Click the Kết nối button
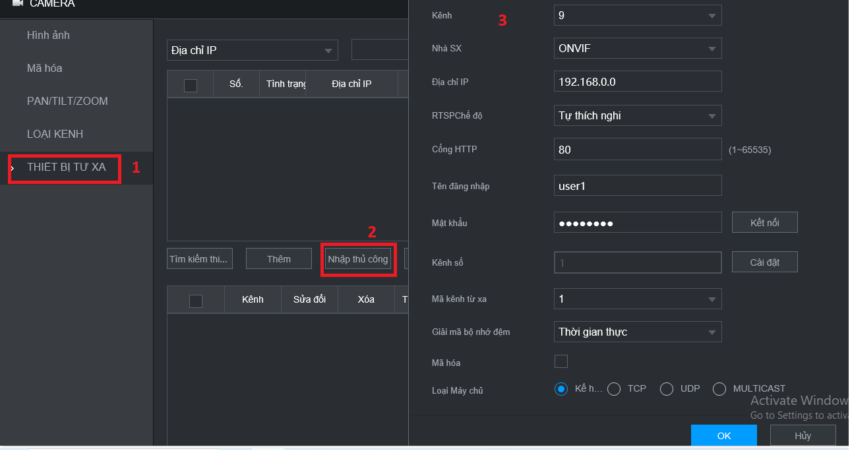The image size is (850, 451). tap(764, 223)
